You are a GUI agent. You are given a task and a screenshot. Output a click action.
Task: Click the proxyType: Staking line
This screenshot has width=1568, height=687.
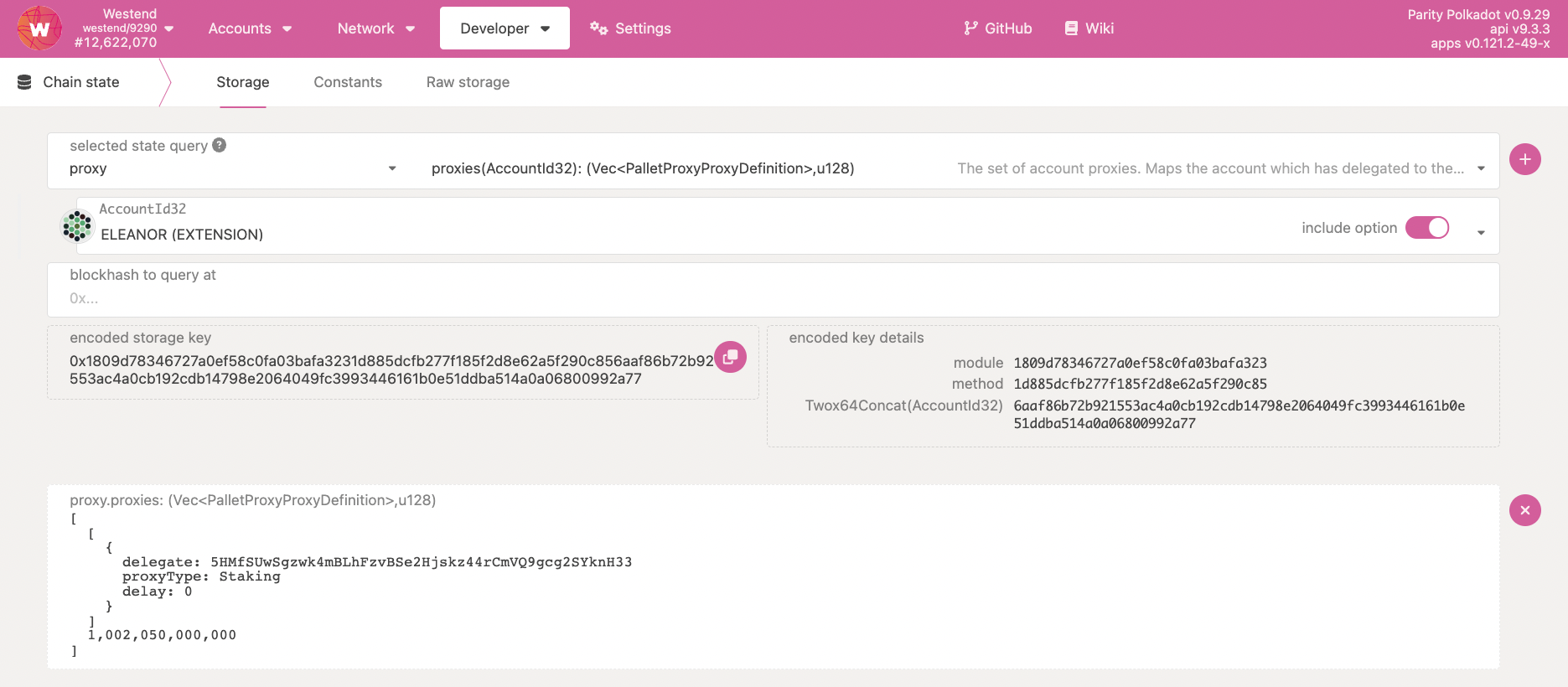[201, 576]
